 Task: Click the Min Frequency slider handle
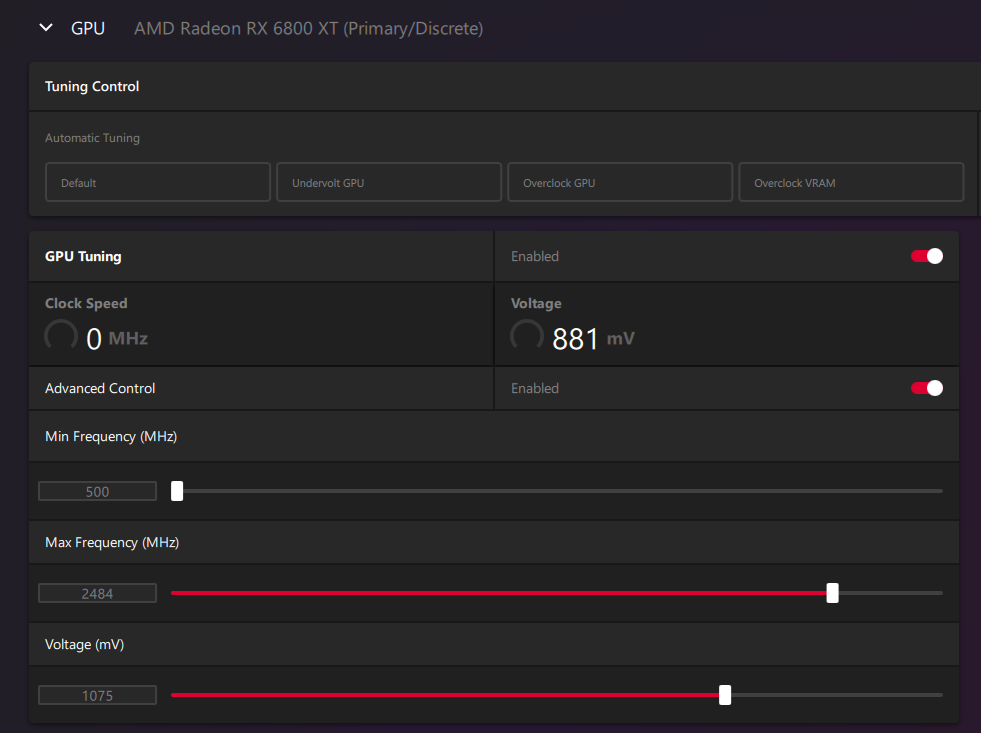(x=177, y=491)
